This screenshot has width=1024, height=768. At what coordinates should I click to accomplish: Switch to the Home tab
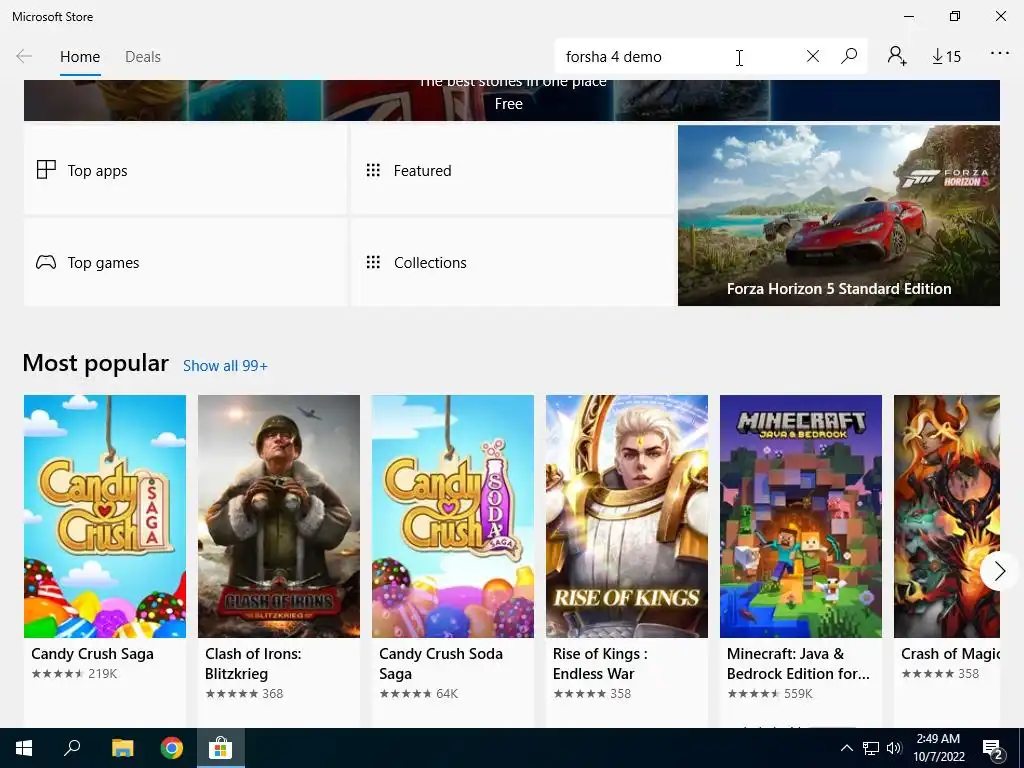[x=80, y=57]
